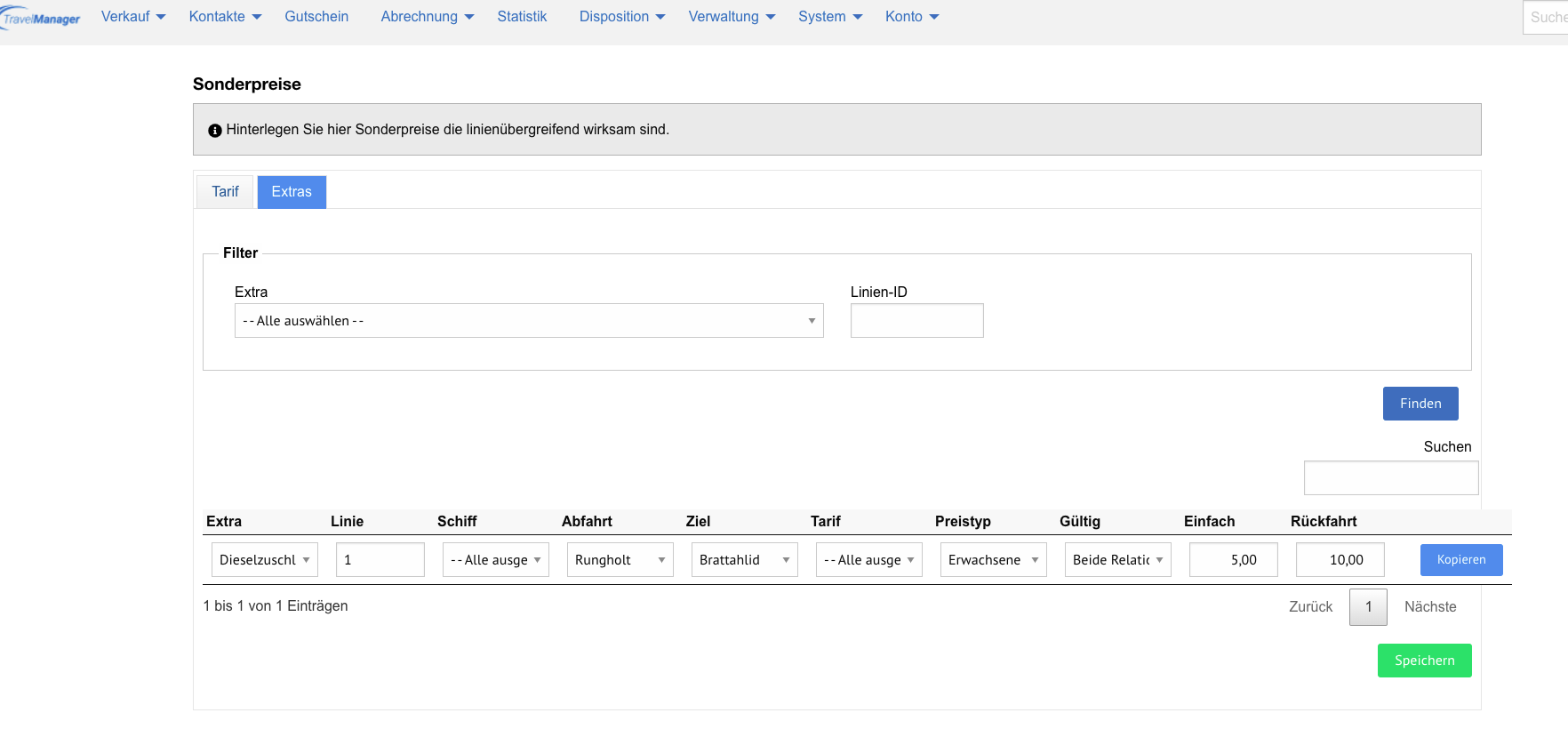The height and width of the screenshot is (745, 1568).
Task: Open the Preistyp dropdown showing Erwachsene
Action: [x=994, y=560]
